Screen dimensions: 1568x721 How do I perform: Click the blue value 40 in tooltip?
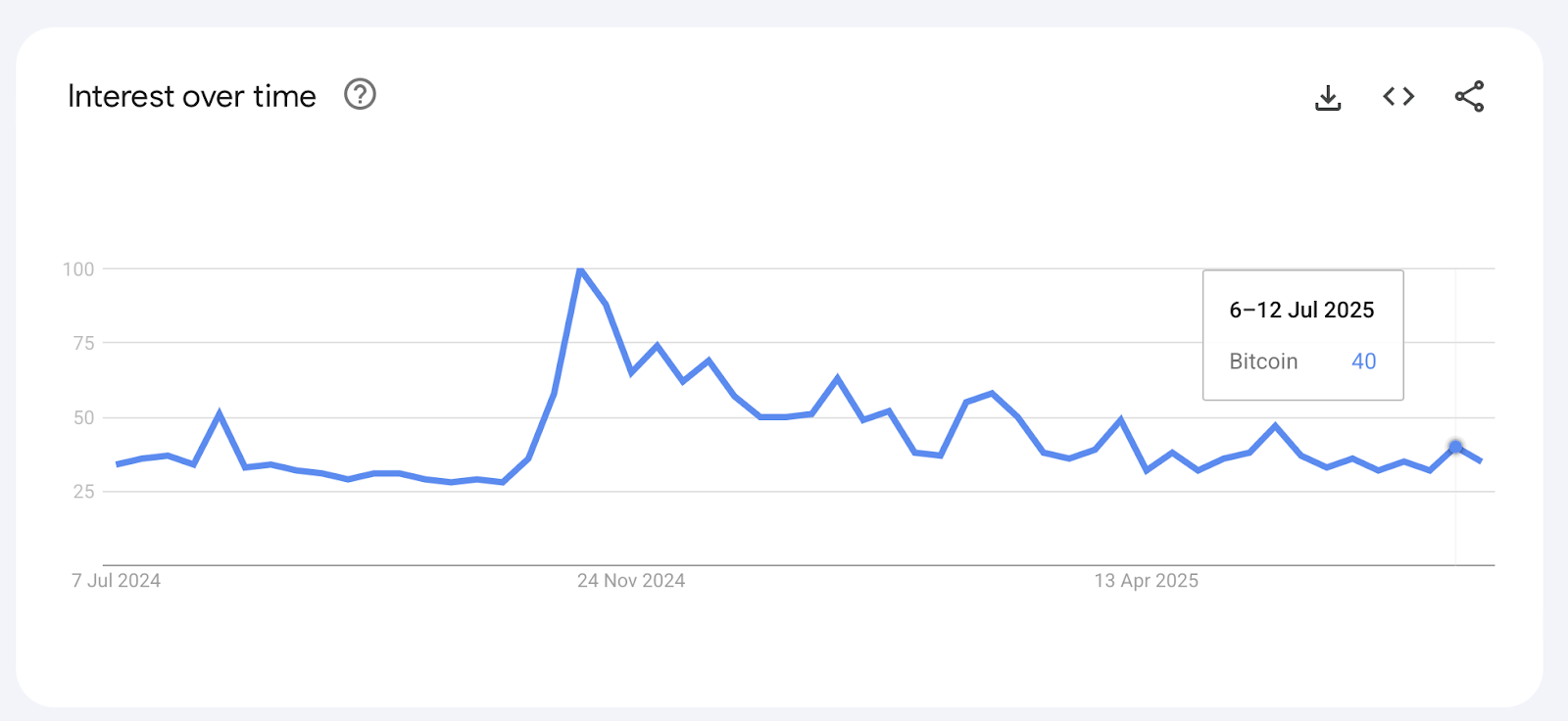[x=1363, y=361]
